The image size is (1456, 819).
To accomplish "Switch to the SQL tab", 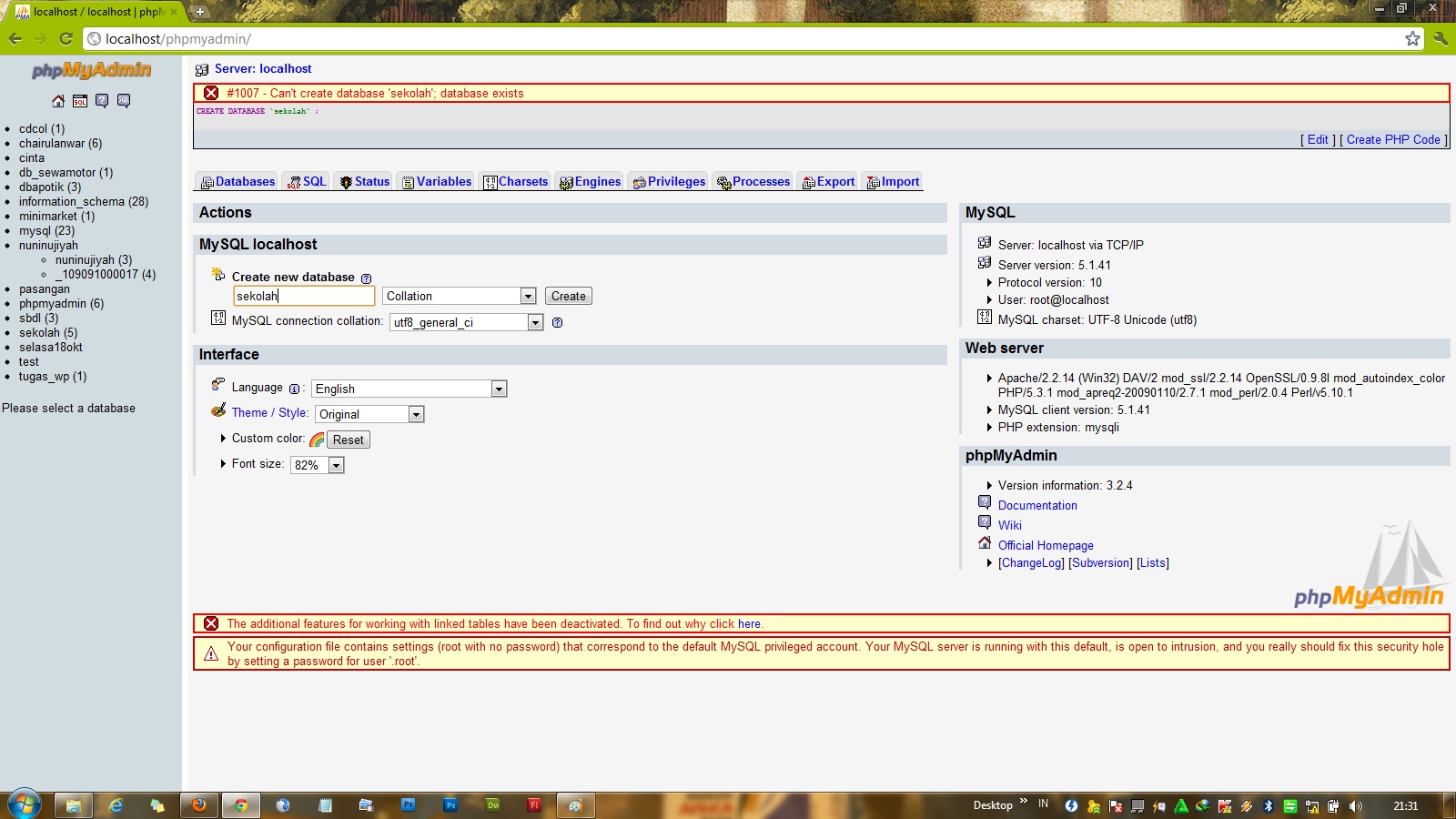I will point(307,182).
